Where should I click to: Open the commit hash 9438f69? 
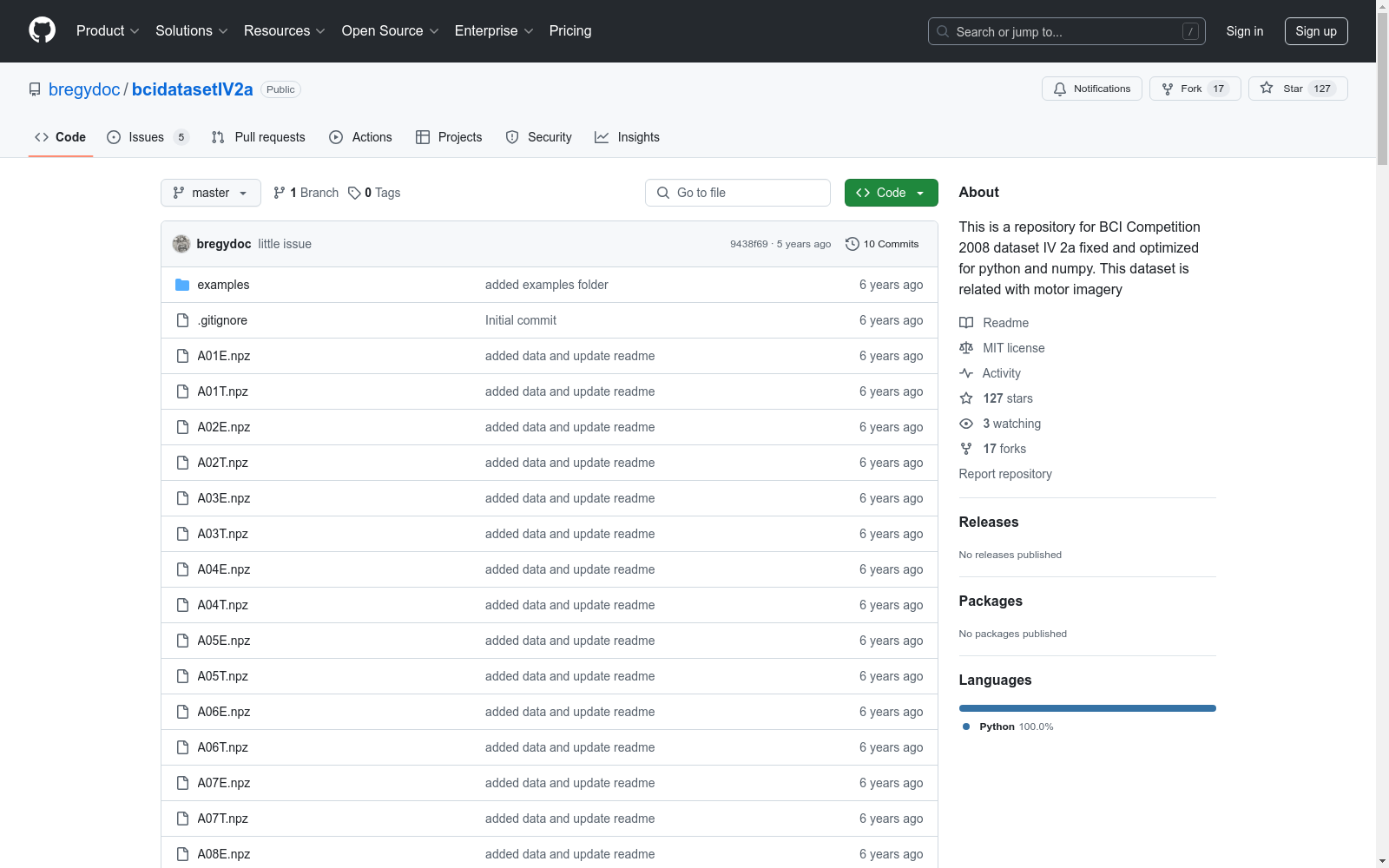click(749, 244)
